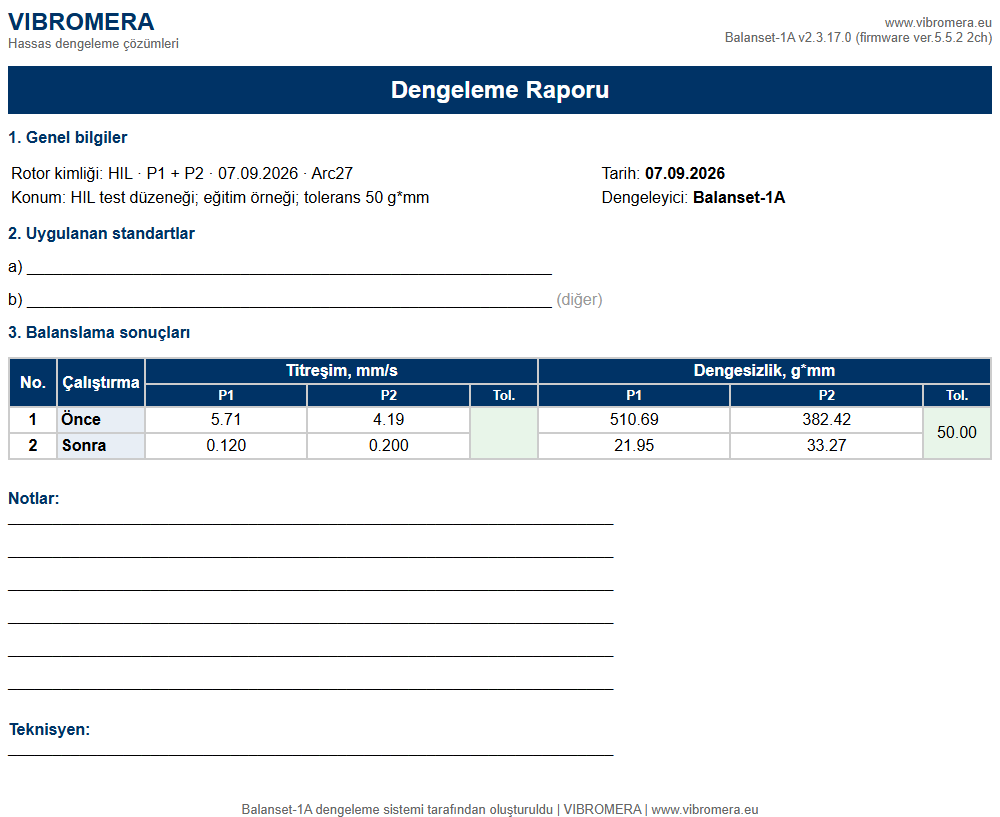
Task: Click the 'Titreşim, mm/s' column group header
Action: [341, 371]
